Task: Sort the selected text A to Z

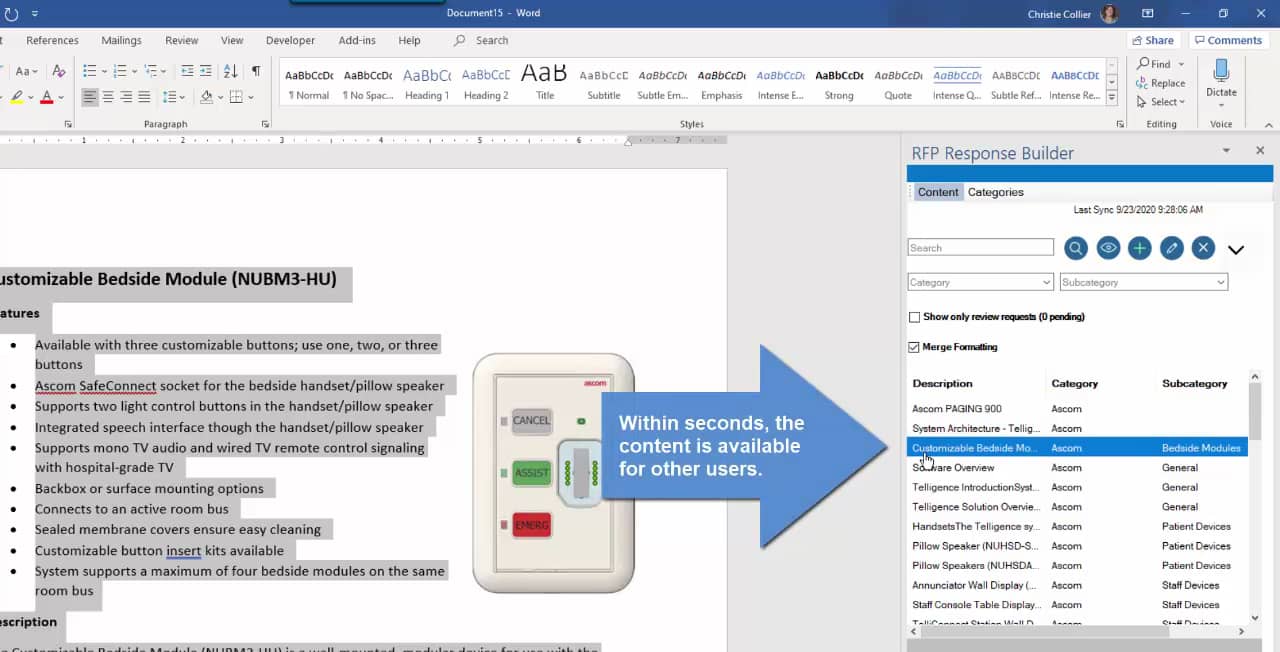Action: pyautogui.click(x=231, y=71)
